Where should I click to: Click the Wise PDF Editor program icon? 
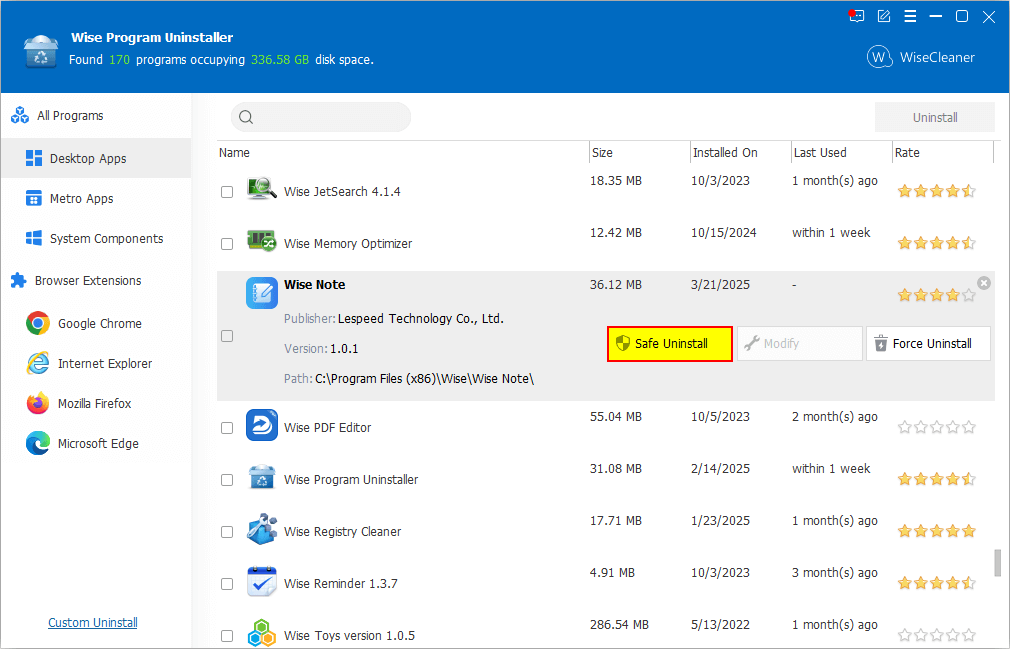(262, 425)
